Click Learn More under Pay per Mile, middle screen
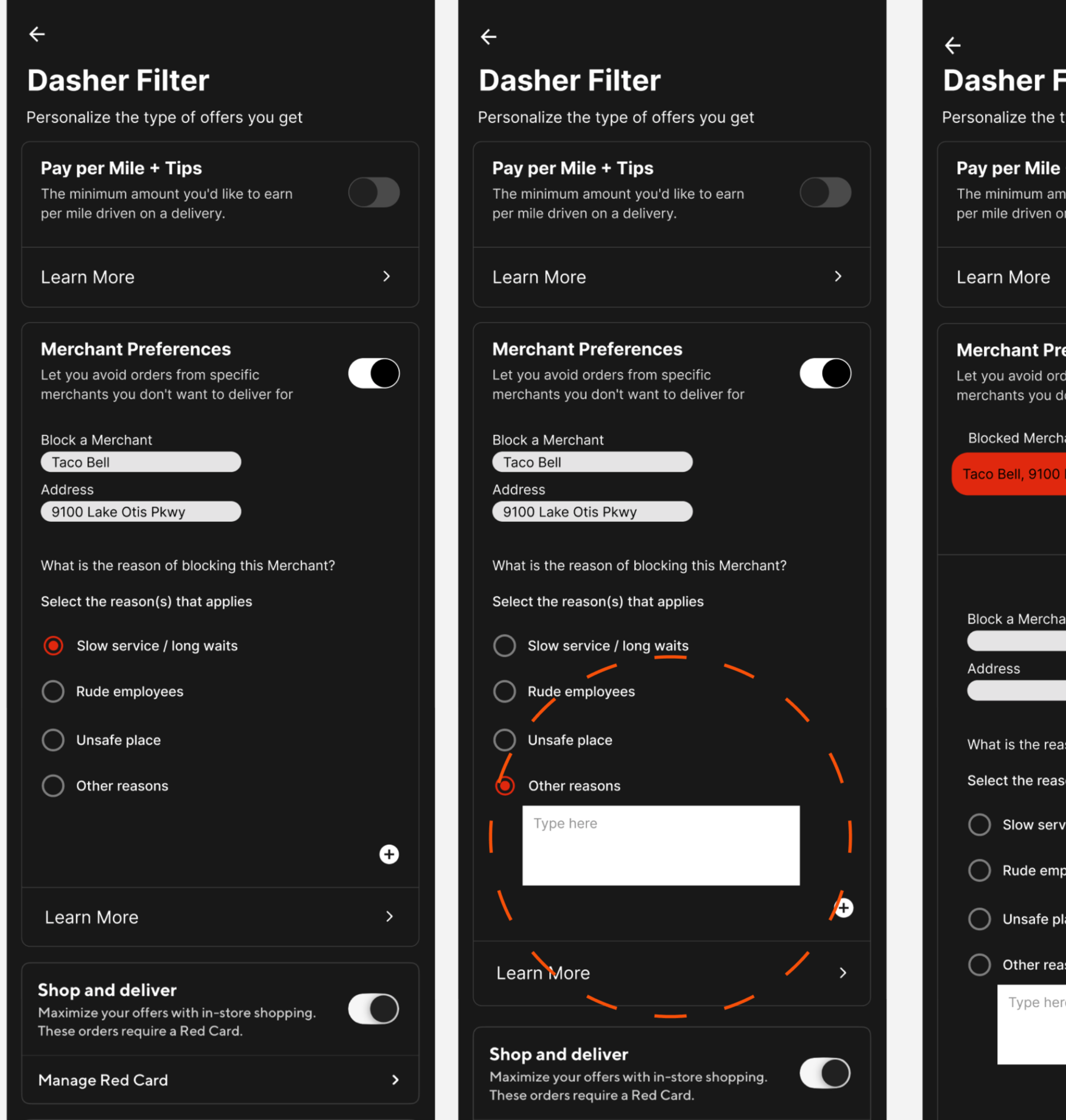 point(539,277)
